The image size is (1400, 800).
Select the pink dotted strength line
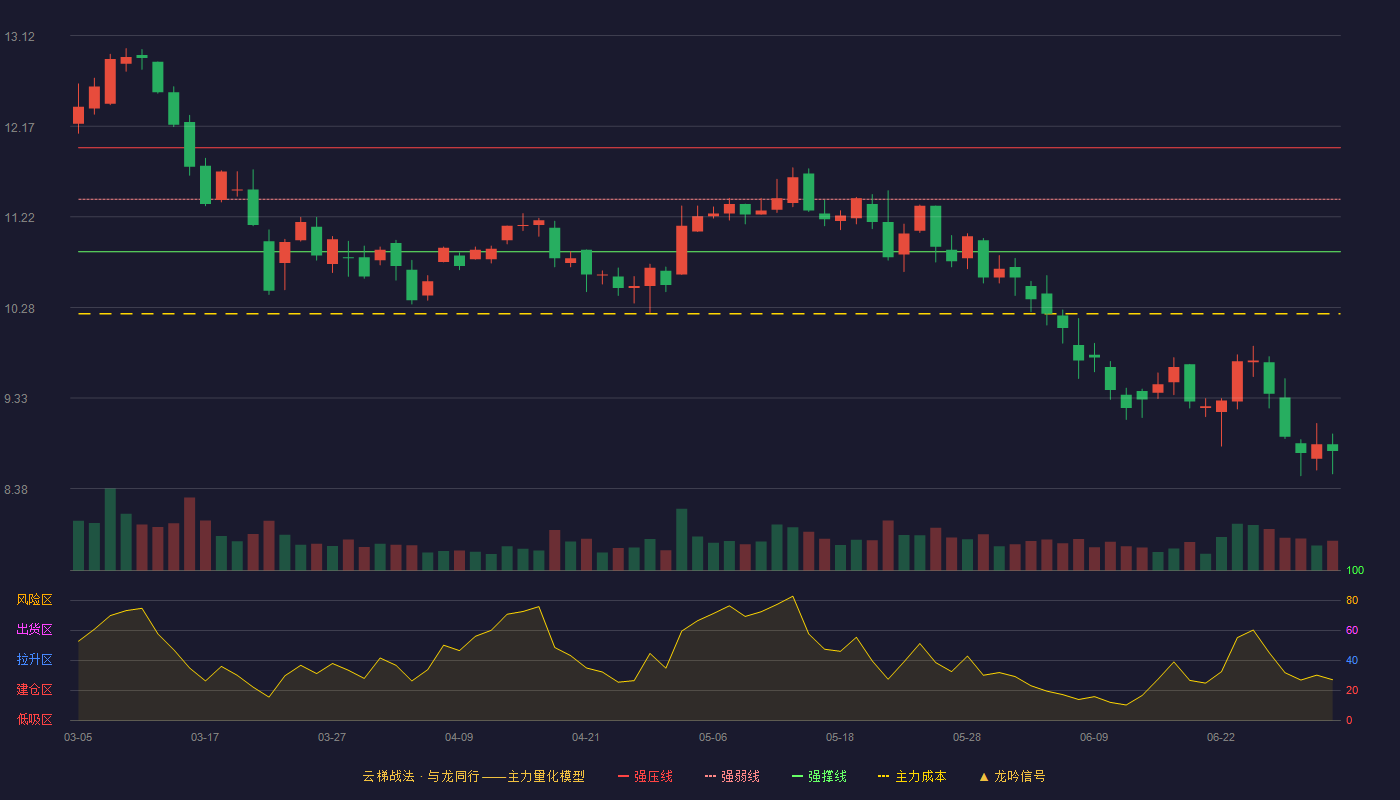coord(709,199)
